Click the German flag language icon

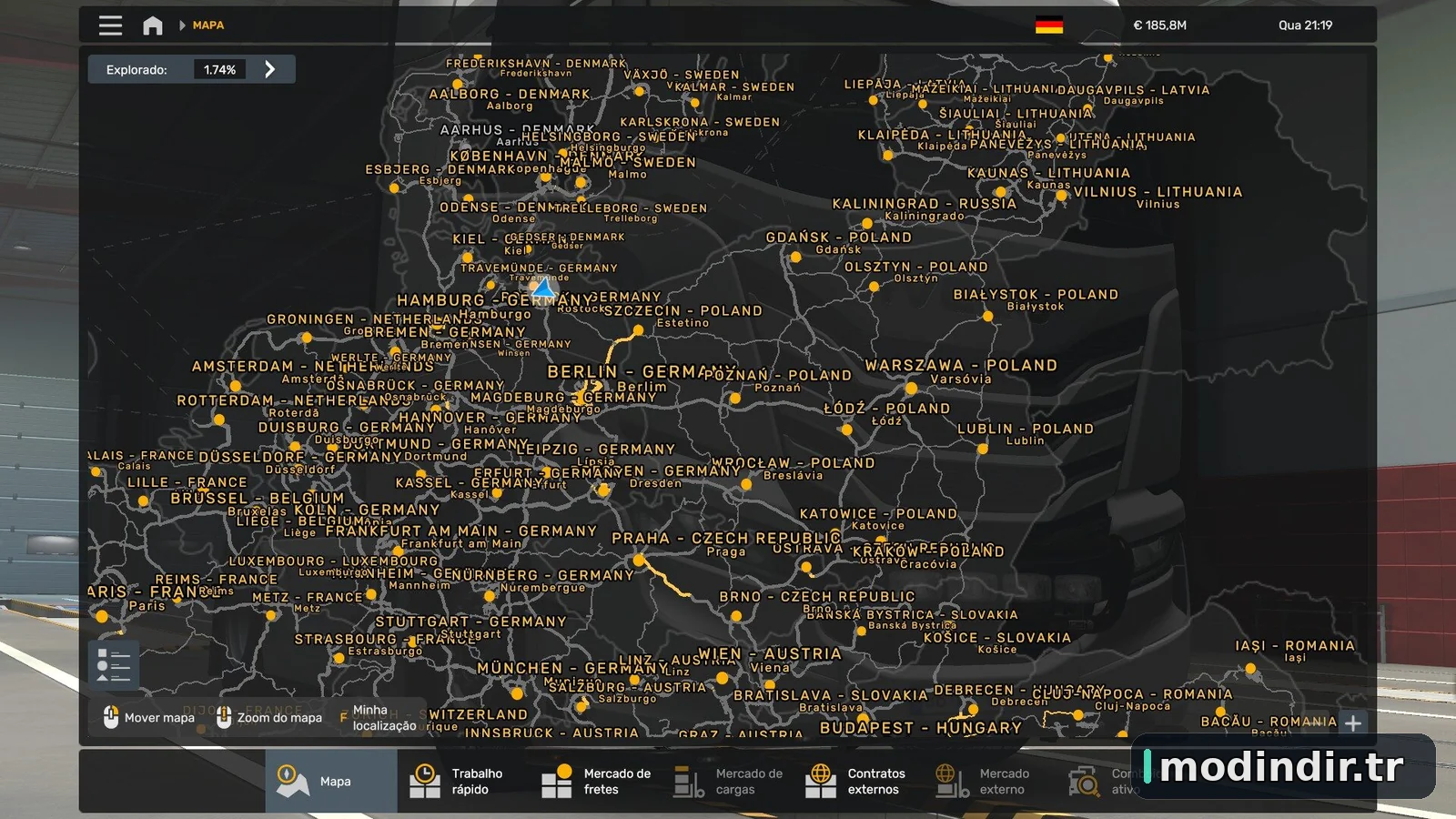[x=1049, y=25]
